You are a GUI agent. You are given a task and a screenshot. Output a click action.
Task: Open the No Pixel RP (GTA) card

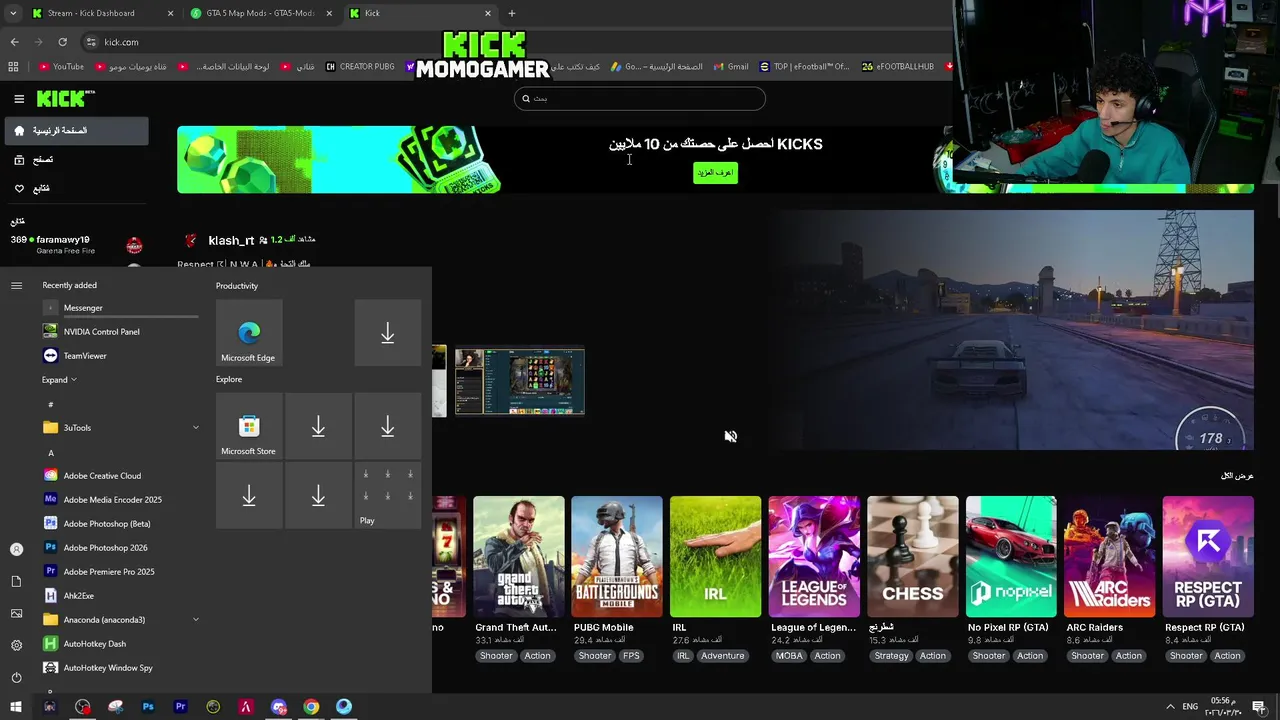1011,557
